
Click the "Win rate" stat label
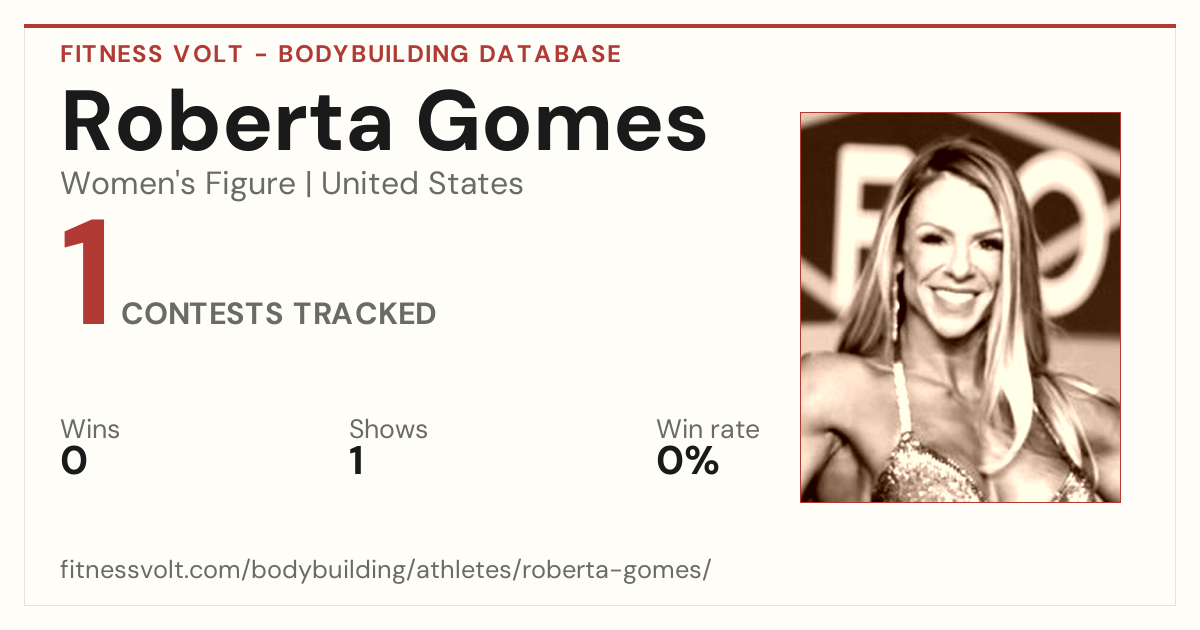(708, 430)
